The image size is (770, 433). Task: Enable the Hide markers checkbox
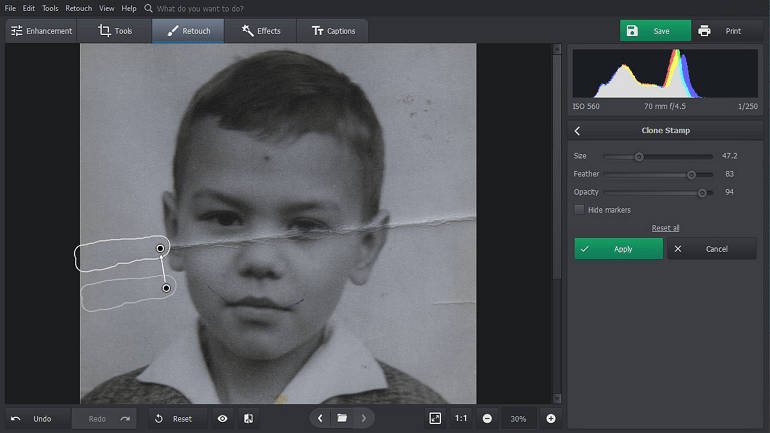click(x=579, y=210)
